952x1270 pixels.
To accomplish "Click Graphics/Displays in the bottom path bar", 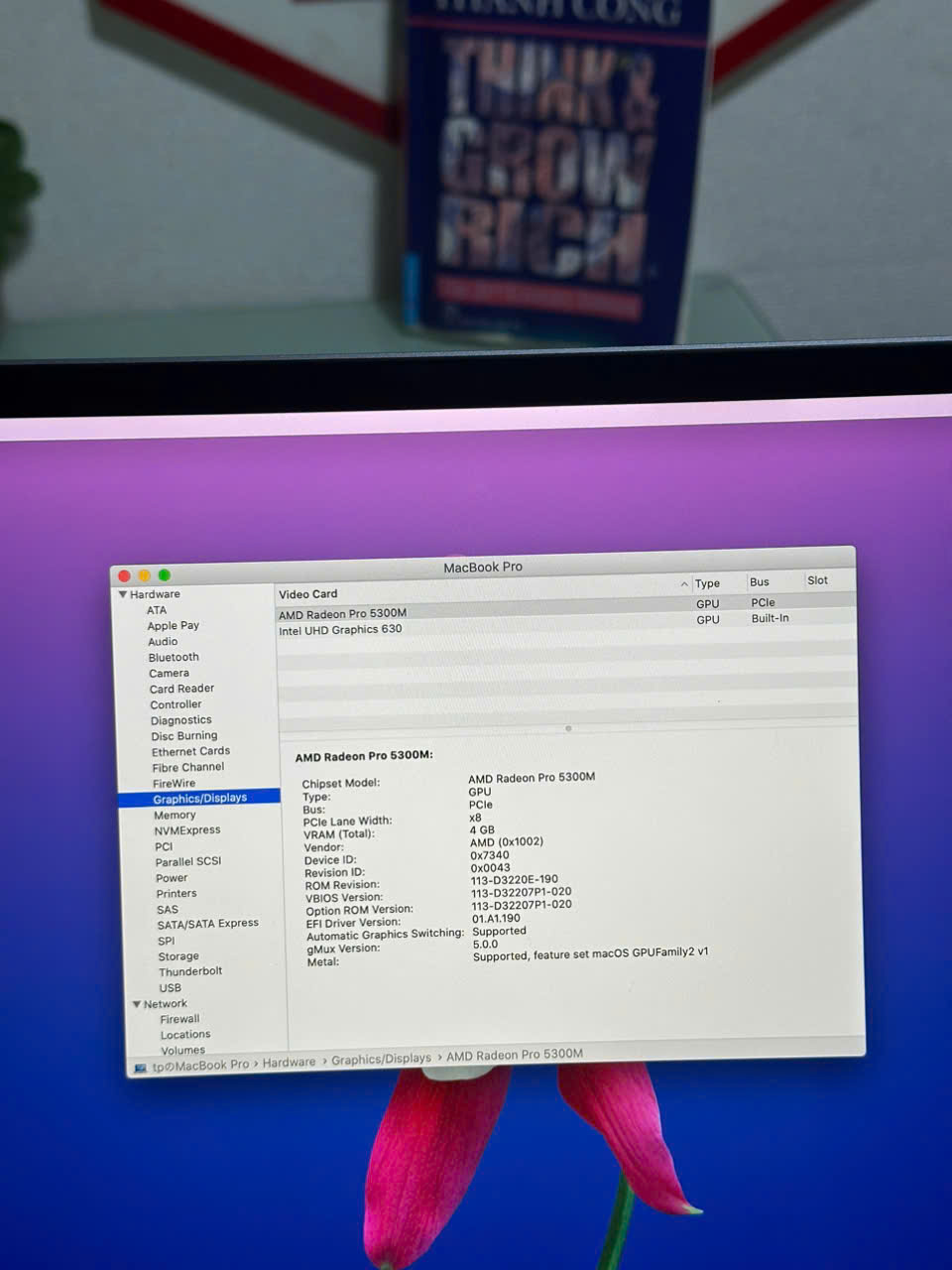I will tap(381, 1060).
